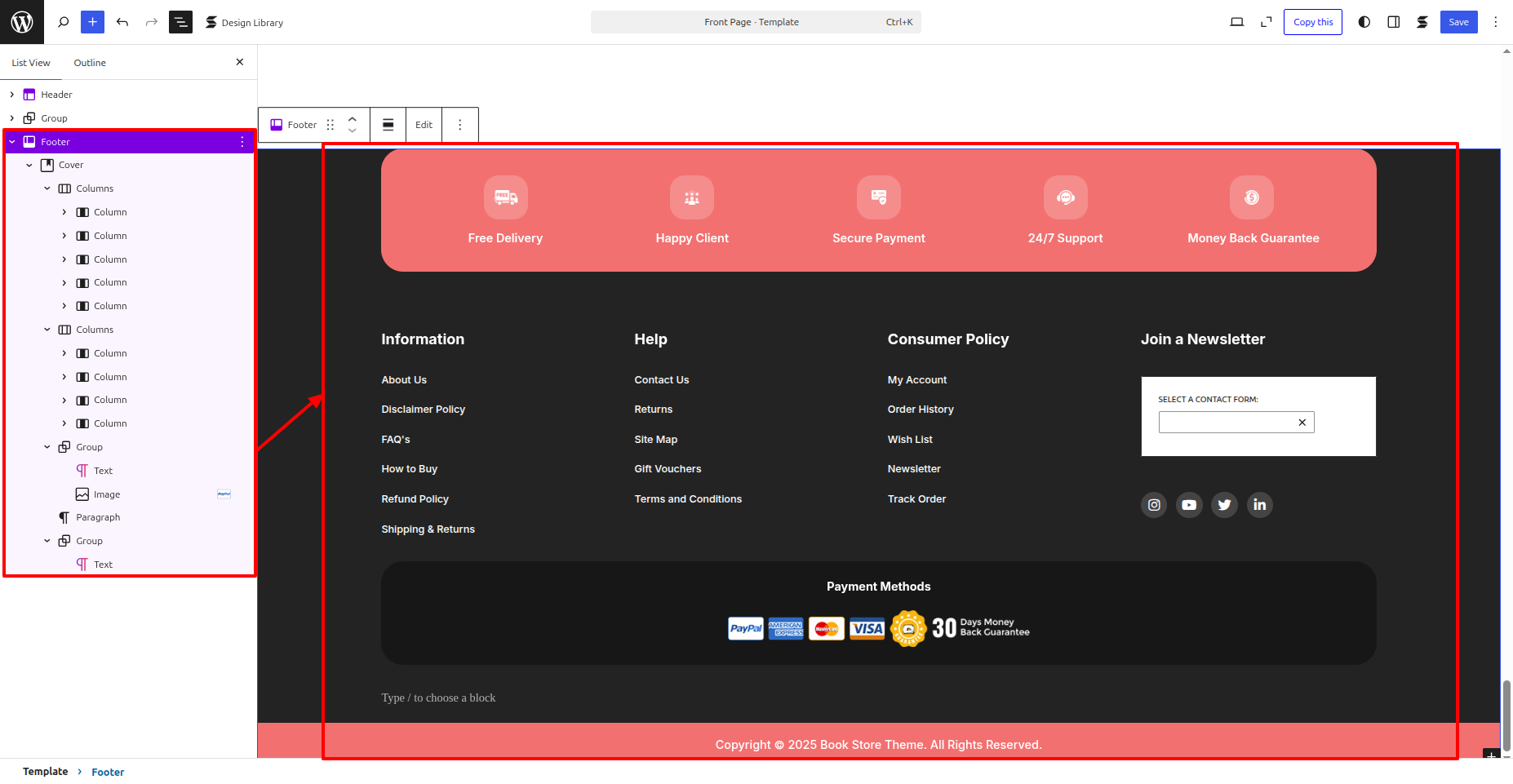Screen dimensions: 1513x784
Task: Switch to the List View tab
Action: (31, 63)
